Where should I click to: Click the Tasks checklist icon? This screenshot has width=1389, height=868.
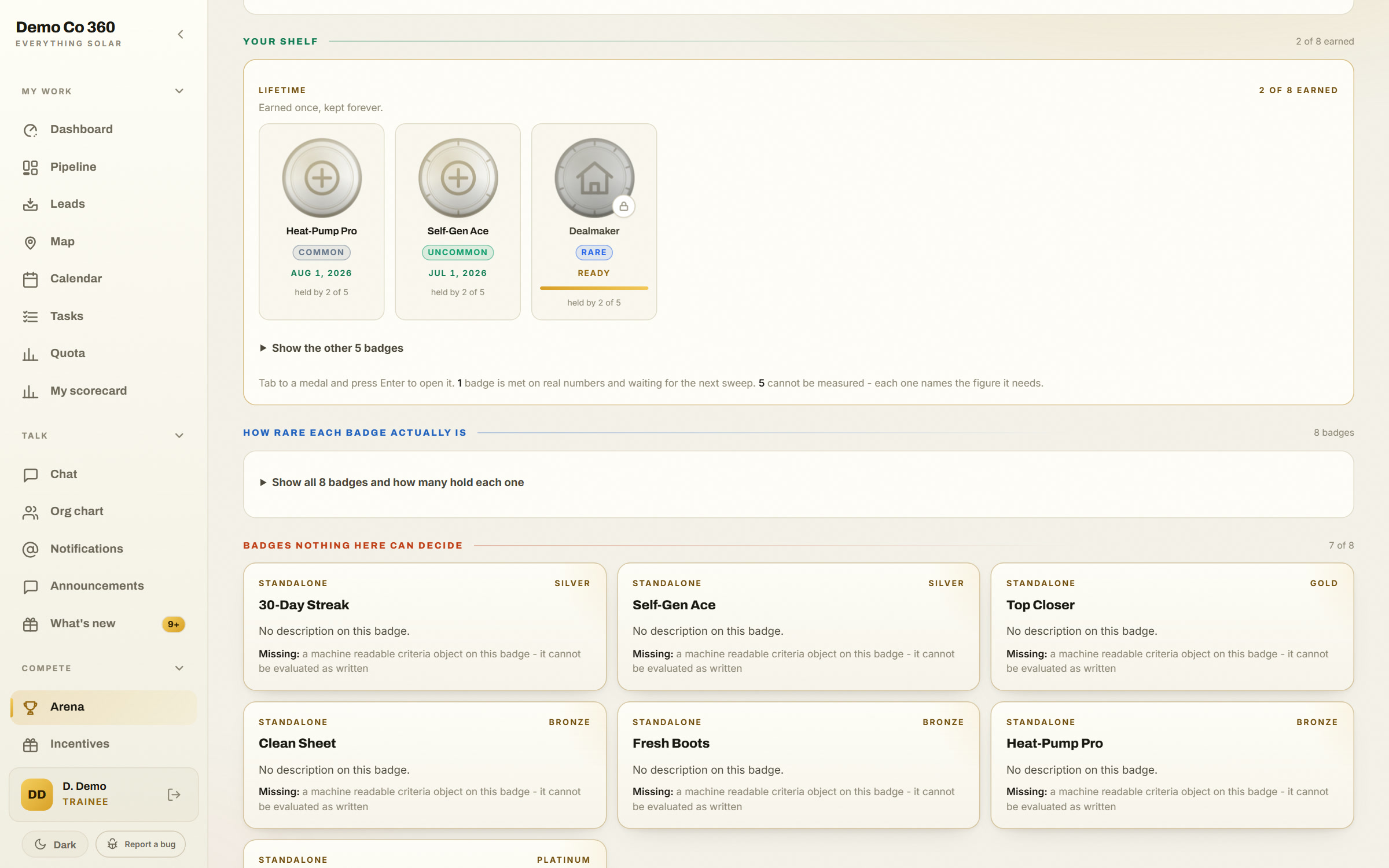30,317
